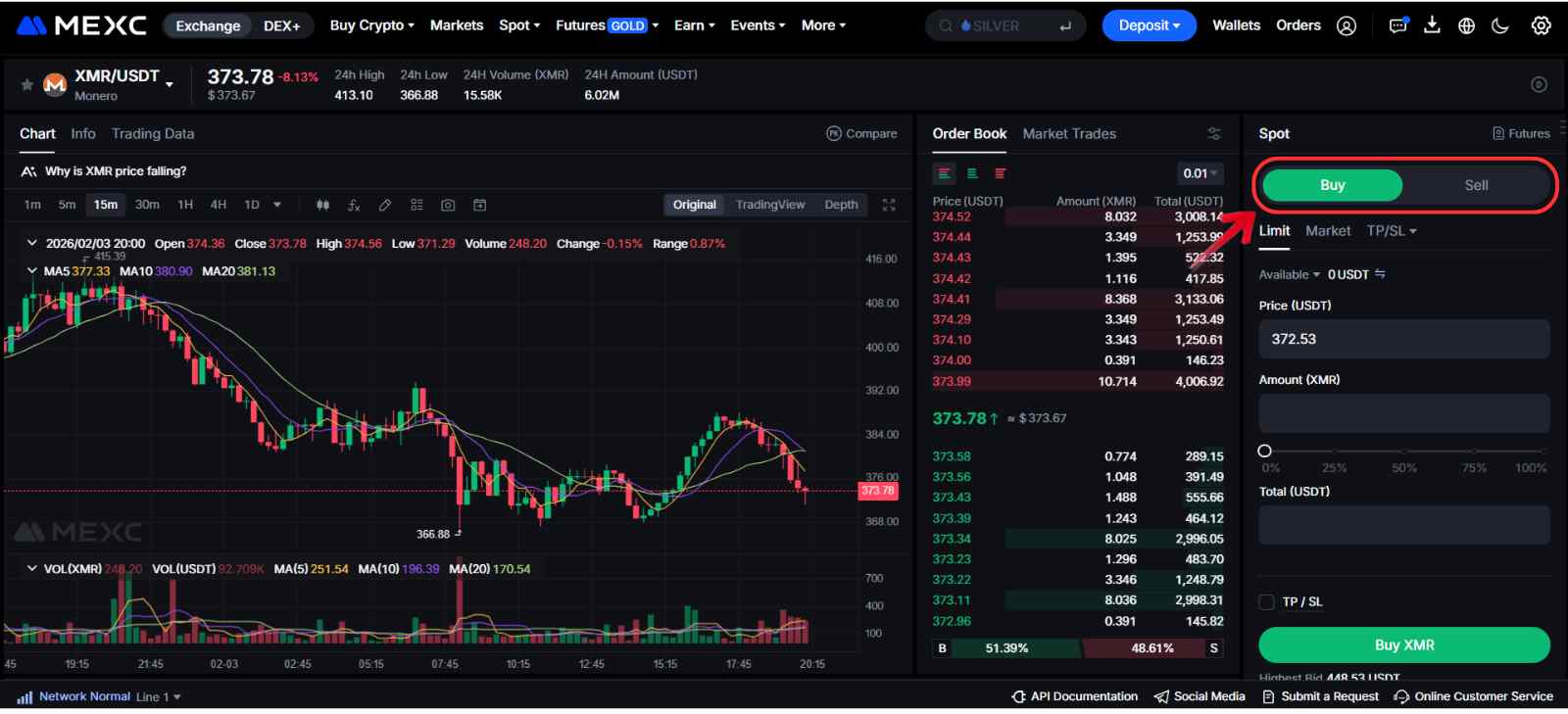The width and height of the screenshot is (1568, 714).
Task: Expand the Events menu
Action: coord(758,25)
